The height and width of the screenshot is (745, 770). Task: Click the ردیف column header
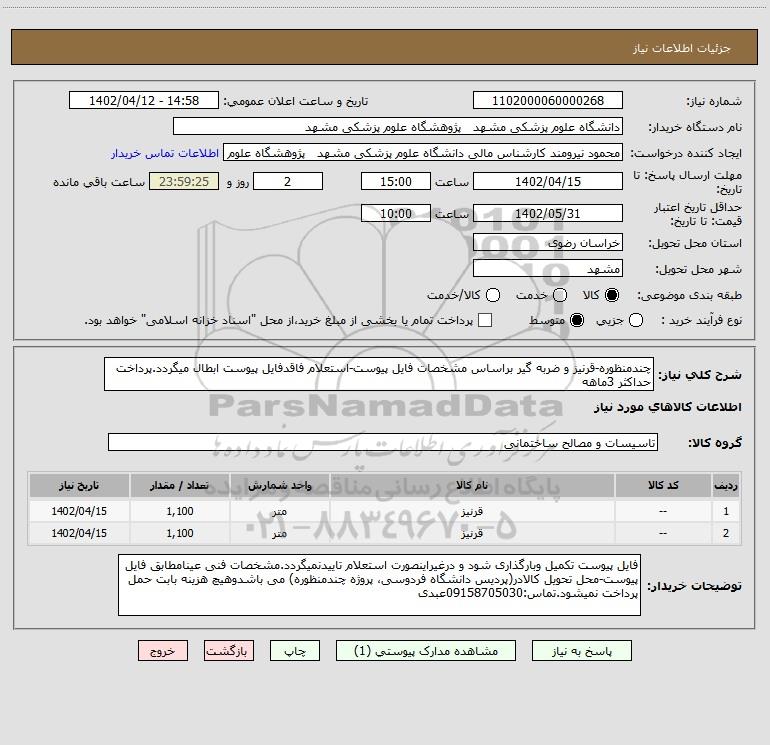point(726,485)
